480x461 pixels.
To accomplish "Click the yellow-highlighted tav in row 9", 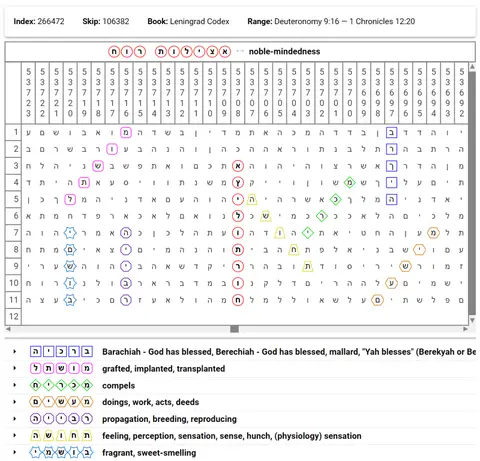I will click(308, 266).
